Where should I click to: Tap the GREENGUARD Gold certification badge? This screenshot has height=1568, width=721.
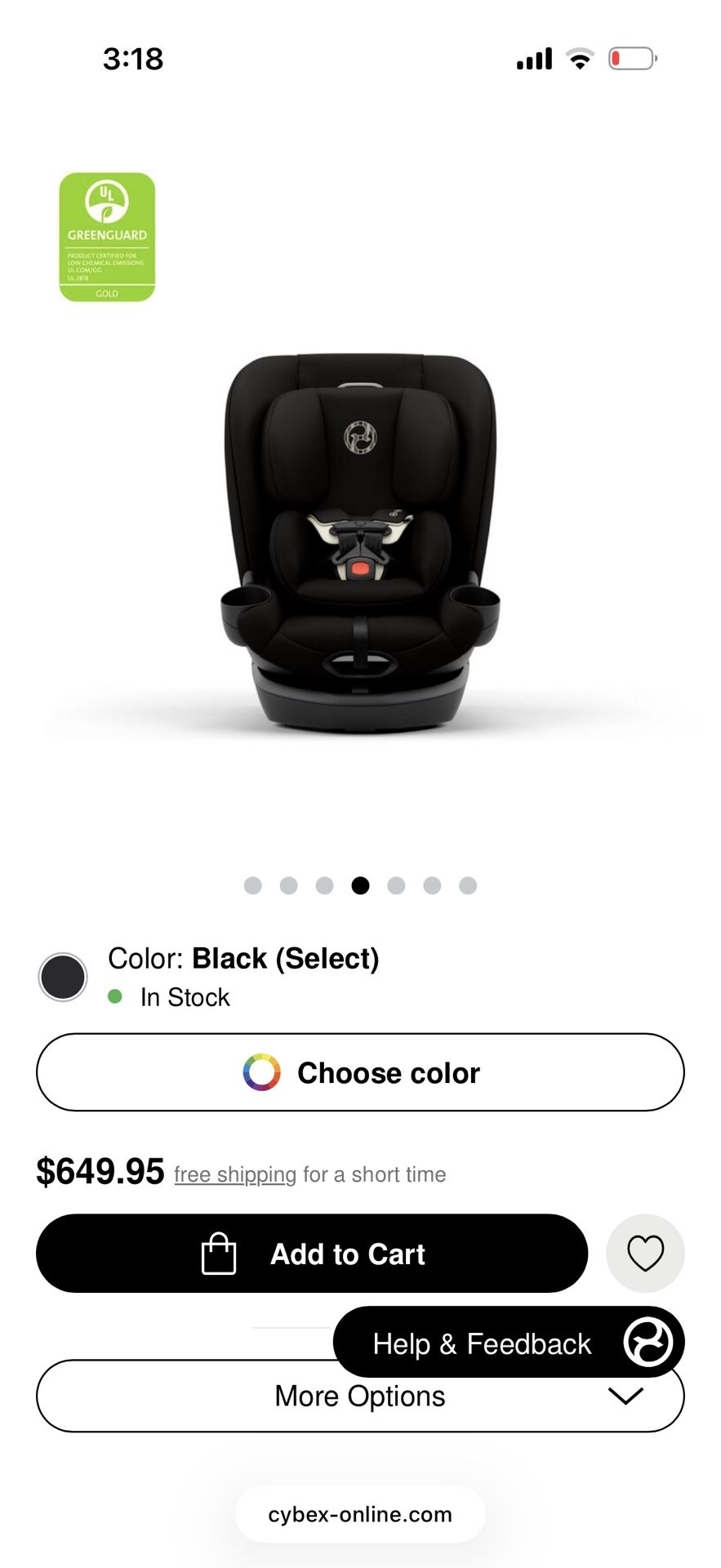tap(107, 237)
